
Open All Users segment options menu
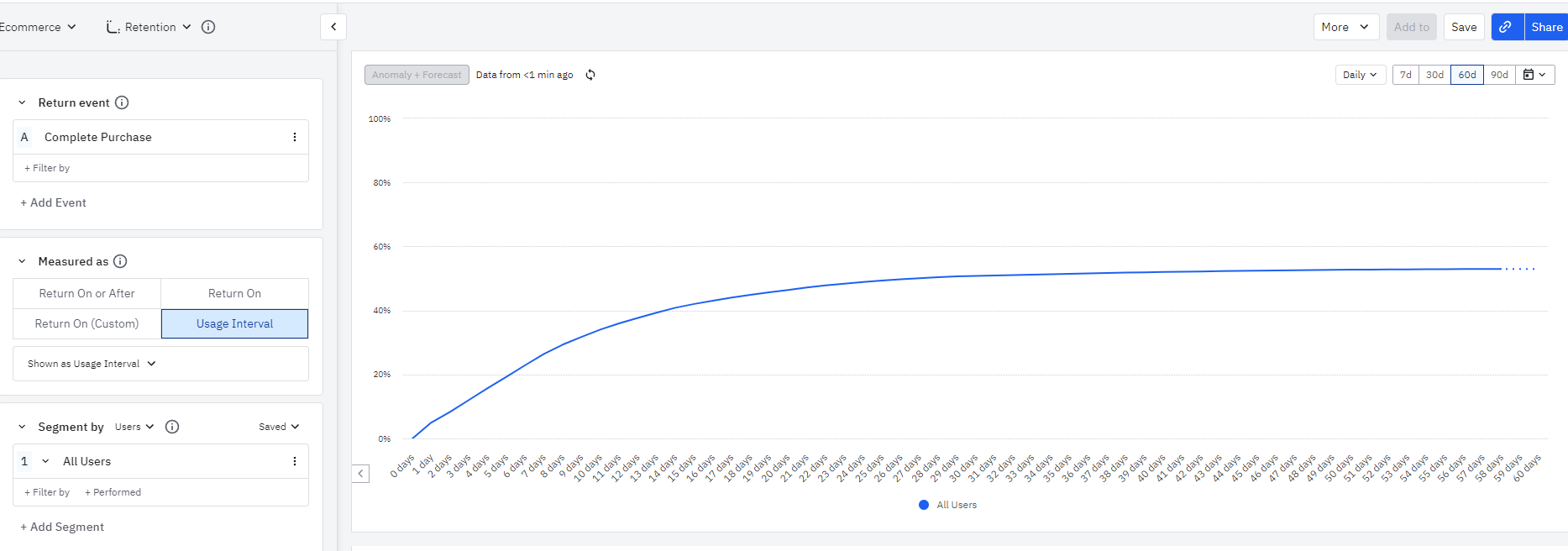295,461
